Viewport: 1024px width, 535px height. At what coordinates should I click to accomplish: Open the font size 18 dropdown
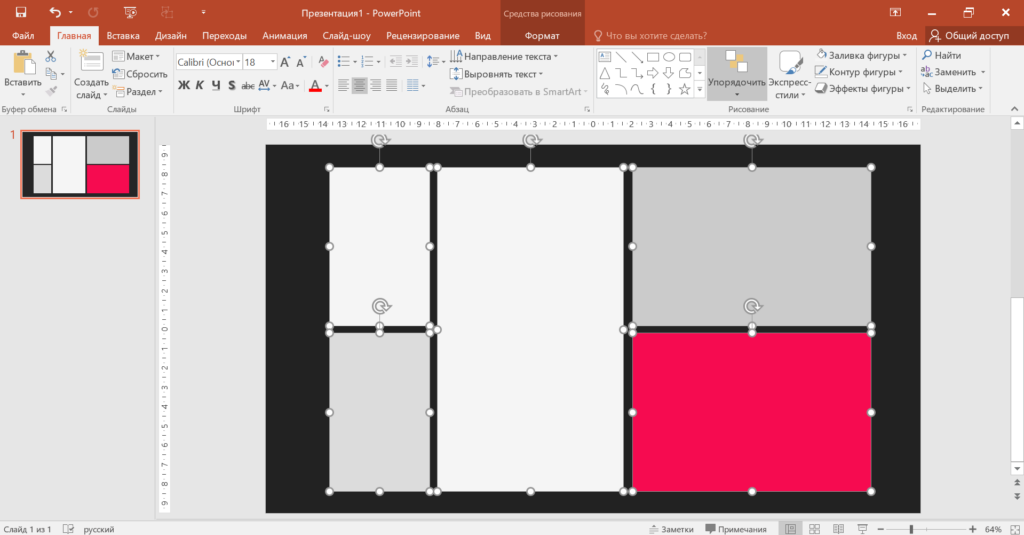click(x=272, y=62)
